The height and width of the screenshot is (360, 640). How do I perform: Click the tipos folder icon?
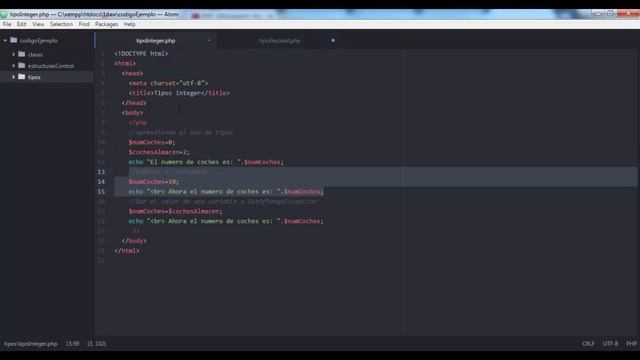(22, 76)
